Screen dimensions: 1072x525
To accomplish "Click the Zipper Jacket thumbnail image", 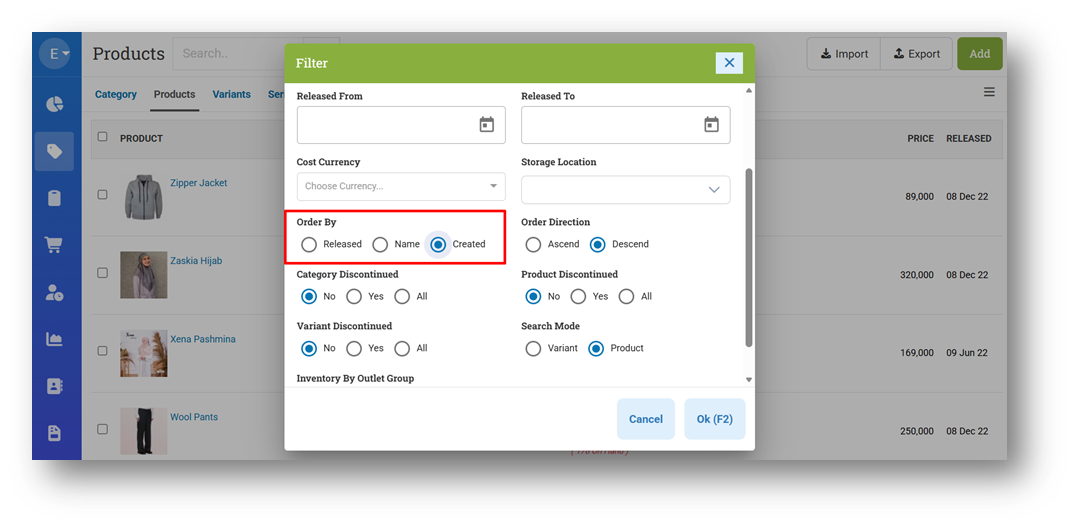I will [x=144, y=197].
